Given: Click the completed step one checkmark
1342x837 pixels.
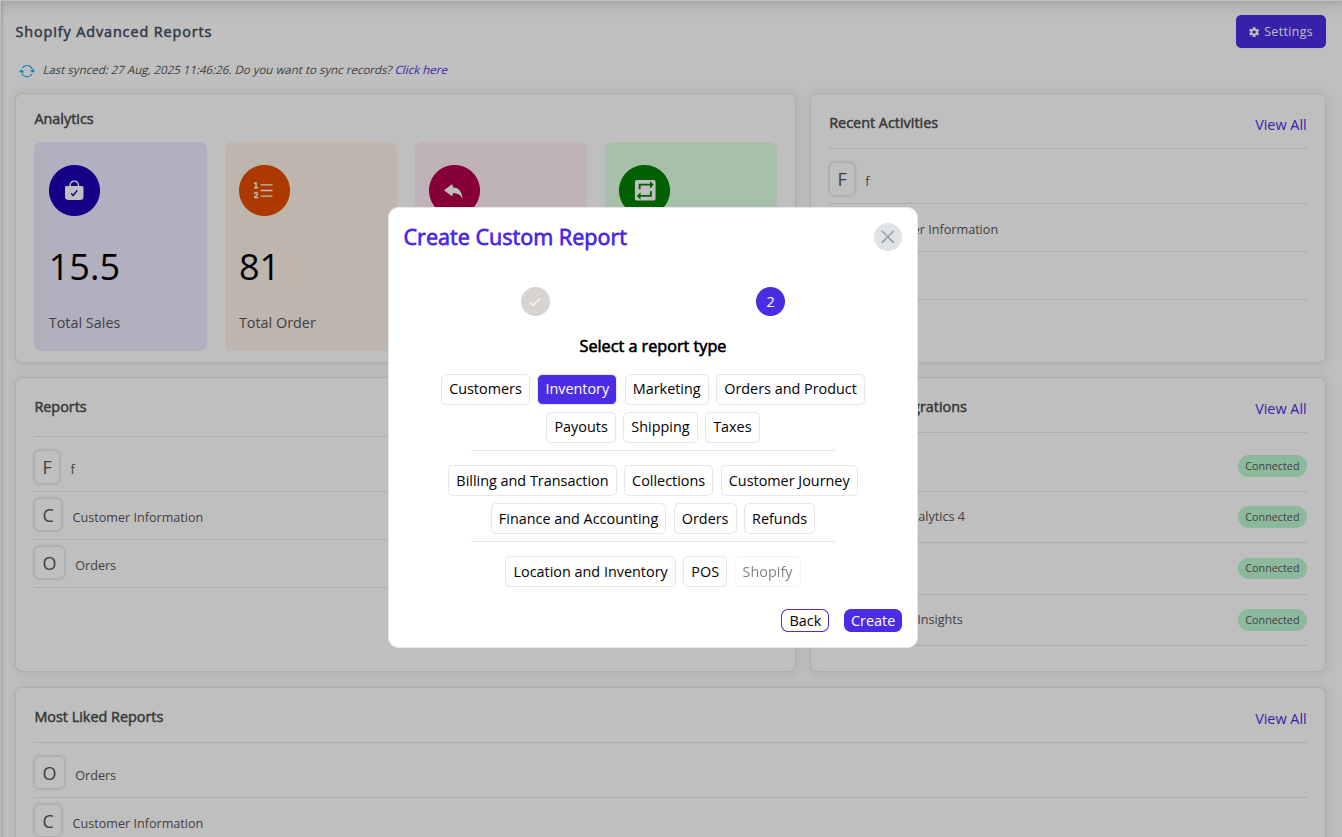Looking at the screenshot, I should click(535, 301).
